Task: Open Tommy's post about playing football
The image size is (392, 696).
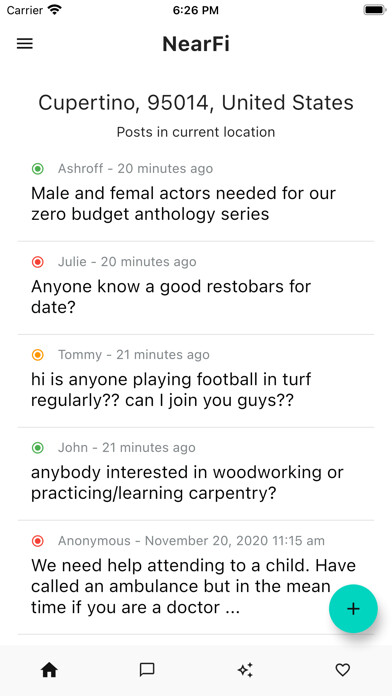Action: (196, 381)
